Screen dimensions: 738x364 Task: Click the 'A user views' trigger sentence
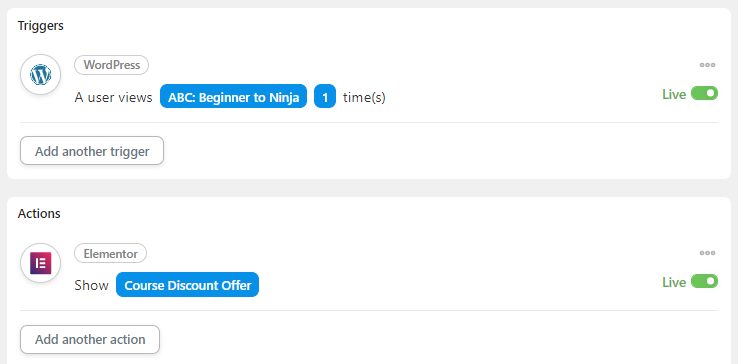(x=113, y=97)
